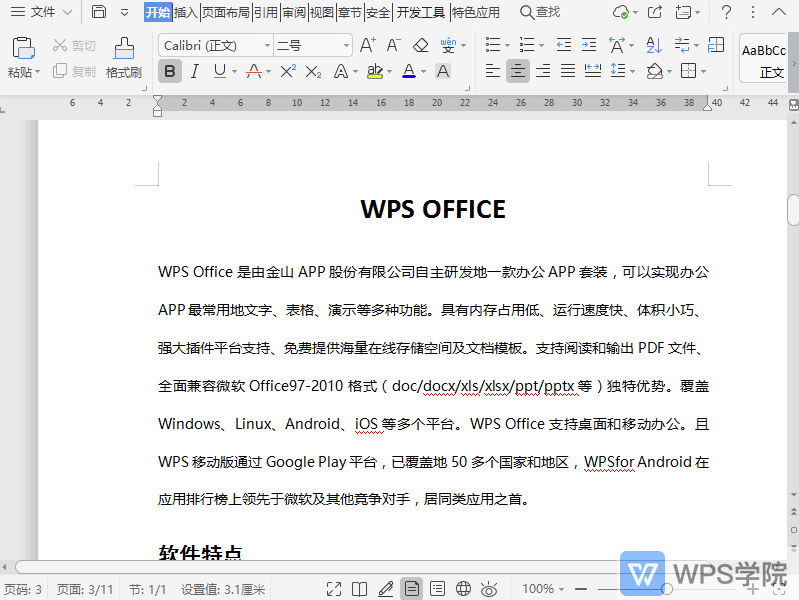Open fullscreen mode from status bar
Image resolution: width=799 pixels, height=600 pixels.
[x=334, y=589]
